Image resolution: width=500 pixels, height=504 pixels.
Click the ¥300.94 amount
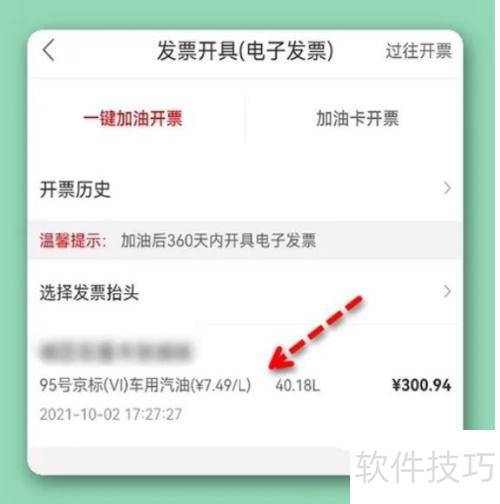click(x=422, y=385)
